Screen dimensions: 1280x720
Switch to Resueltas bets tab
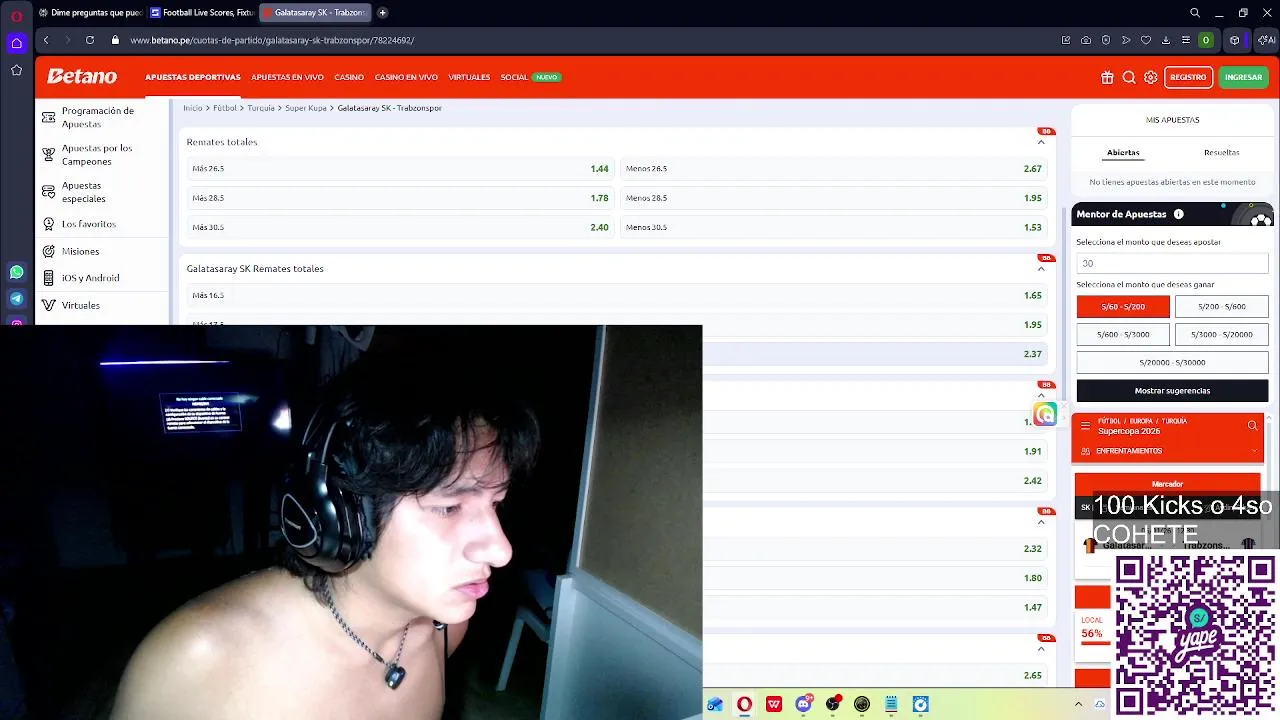[1221, 153]
